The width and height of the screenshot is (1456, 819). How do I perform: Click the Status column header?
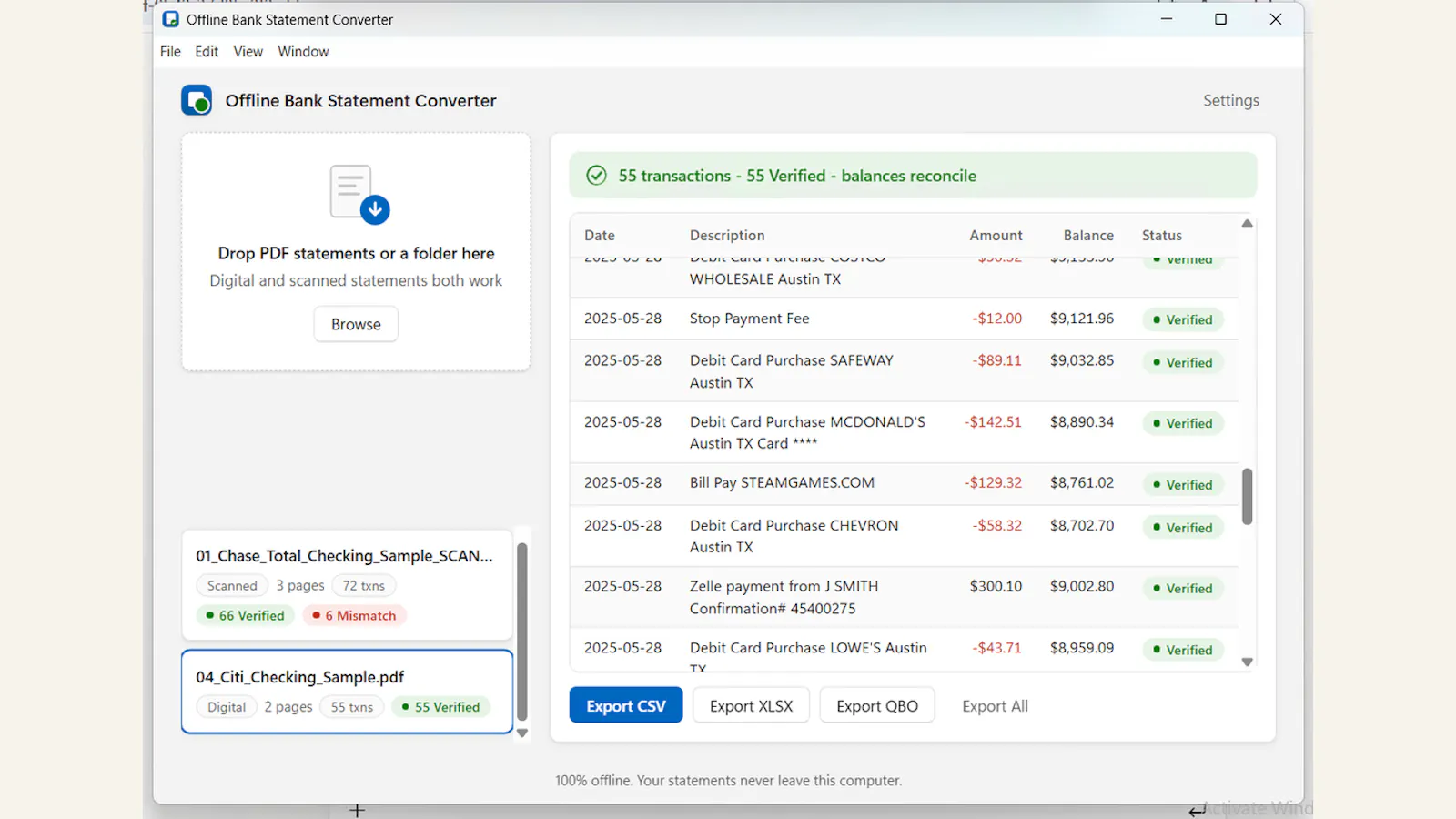click(1162, 235)
